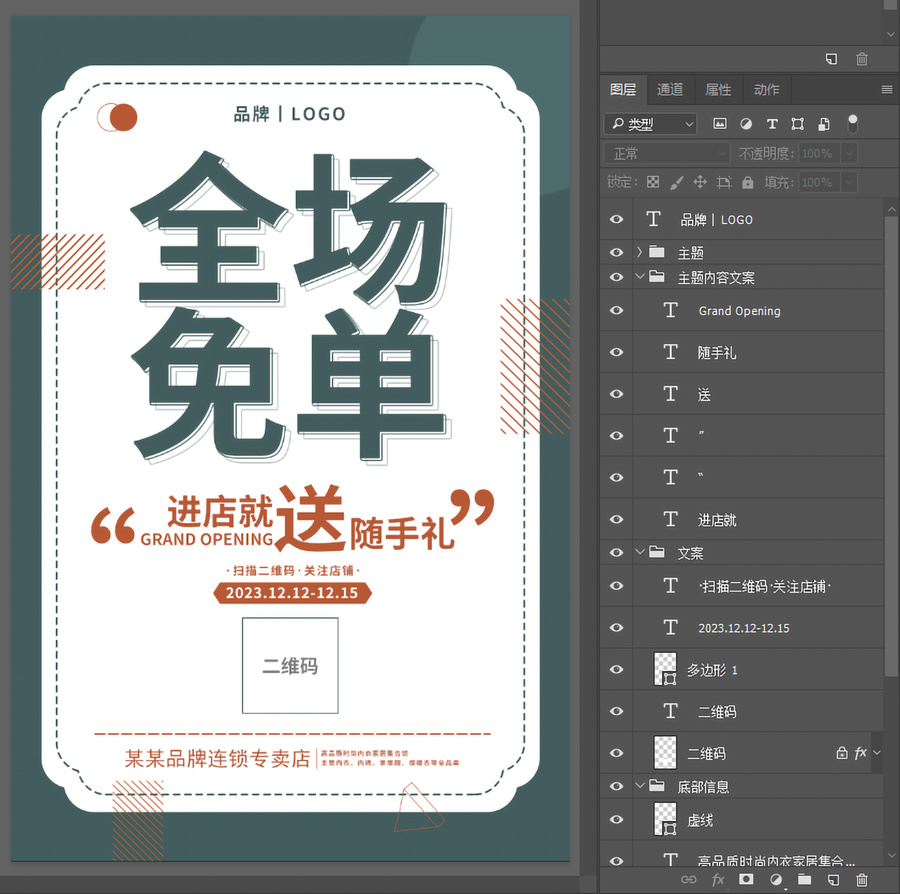This screenshot has width=900, height=894.
Task: Click the orange circle logo on poster
Action: pyautogui.click(x=117, y=117)
